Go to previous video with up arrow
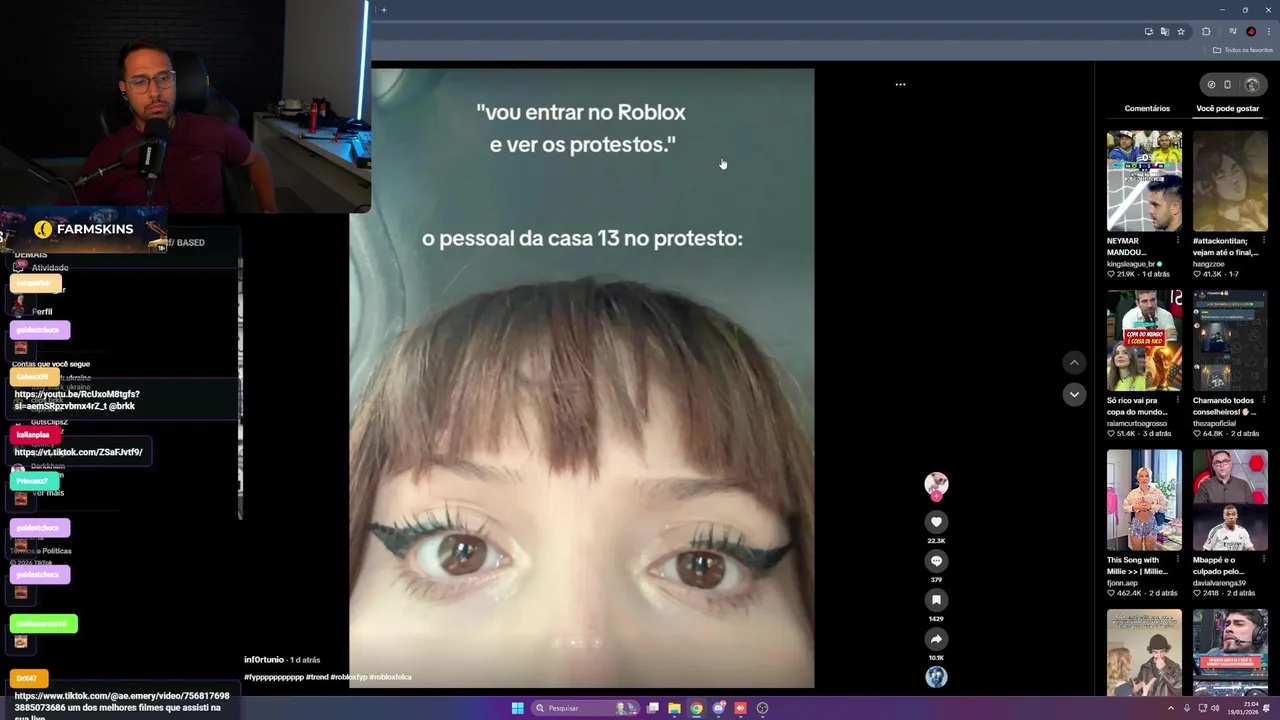The height and width of the screenshot is (720, 1280). (x=1074, y=362)
